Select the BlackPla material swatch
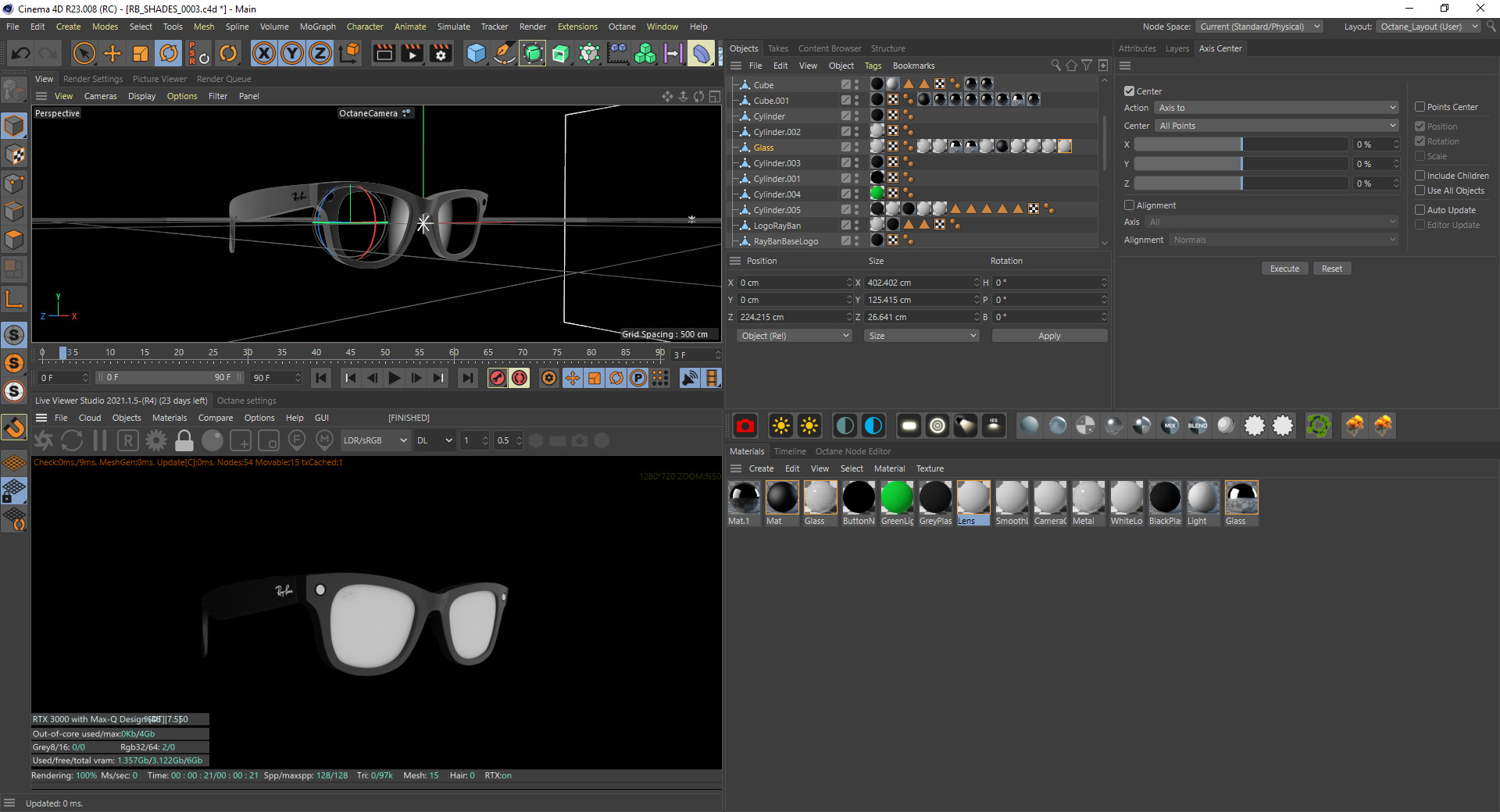Viewport: 1500px width, 812px height. click(1165, 503)
